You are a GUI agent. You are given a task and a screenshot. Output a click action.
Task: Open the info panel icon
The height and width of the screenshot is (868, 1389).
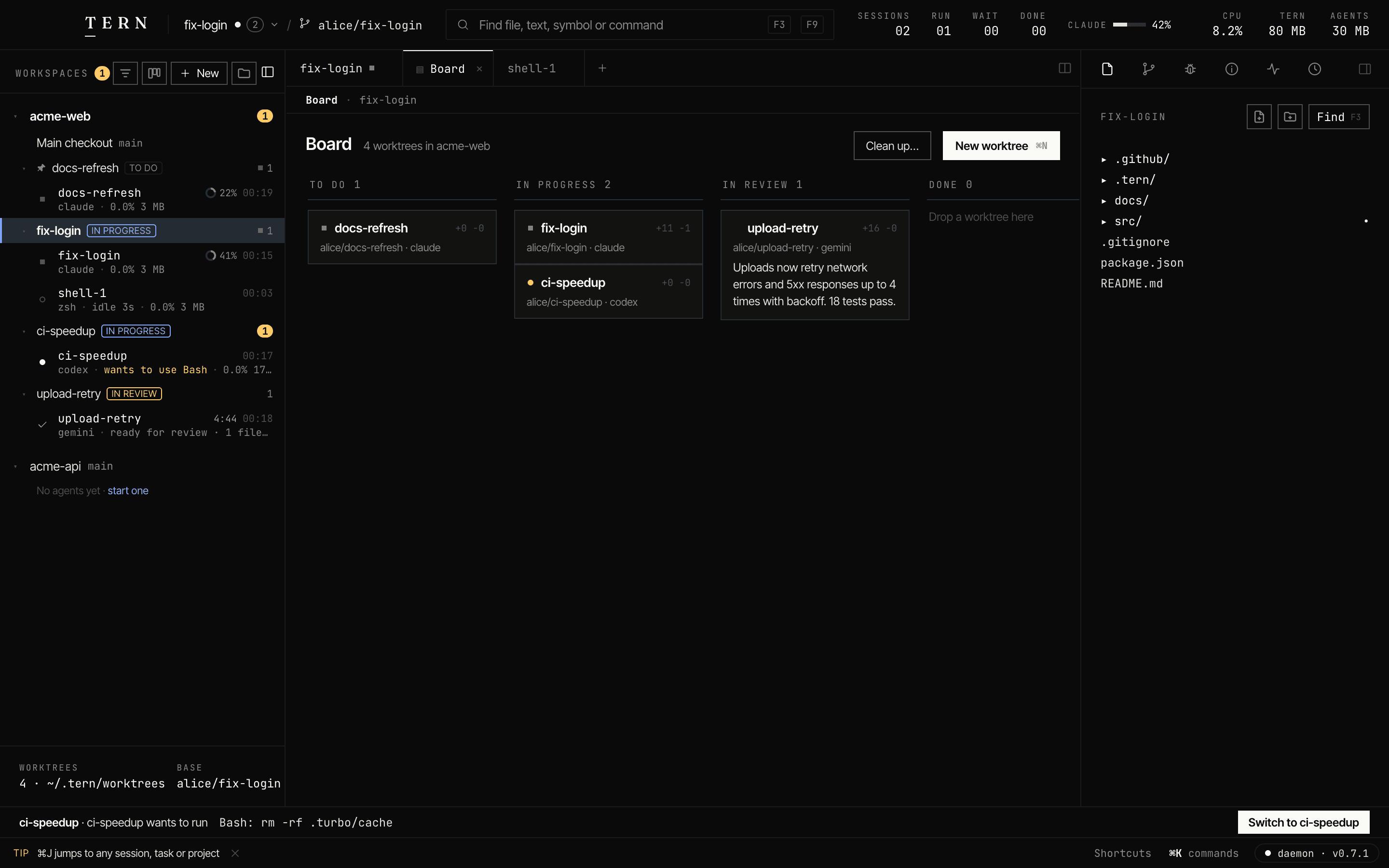1232,69
